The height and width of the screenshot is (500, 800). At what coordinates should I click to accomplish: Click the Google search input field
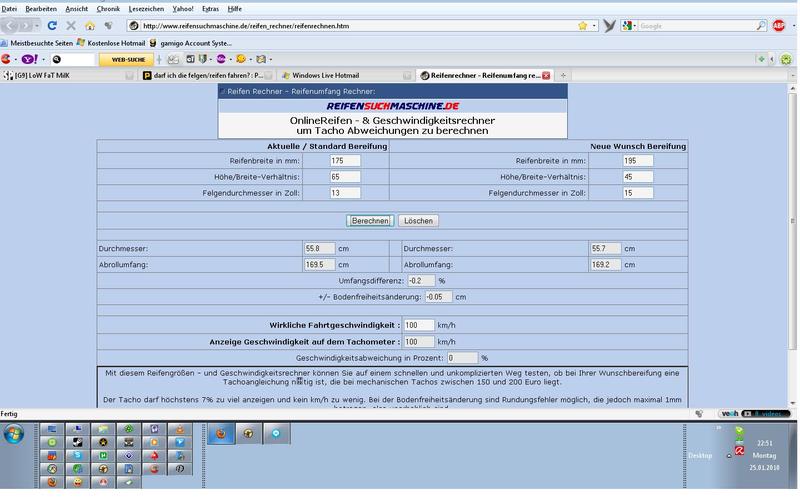coord(696,26)
